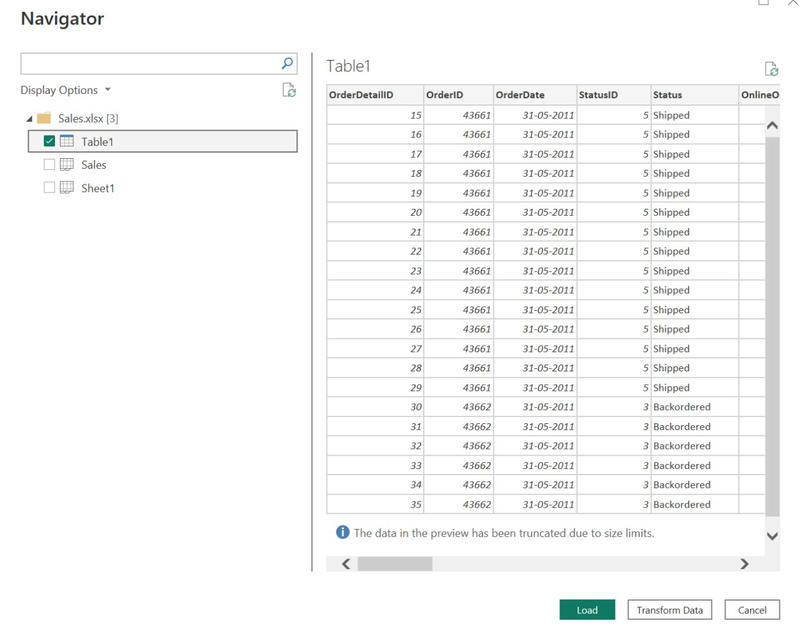Check the Sheet1 checkbox
The image size is (800, 634).
(49, 188)
